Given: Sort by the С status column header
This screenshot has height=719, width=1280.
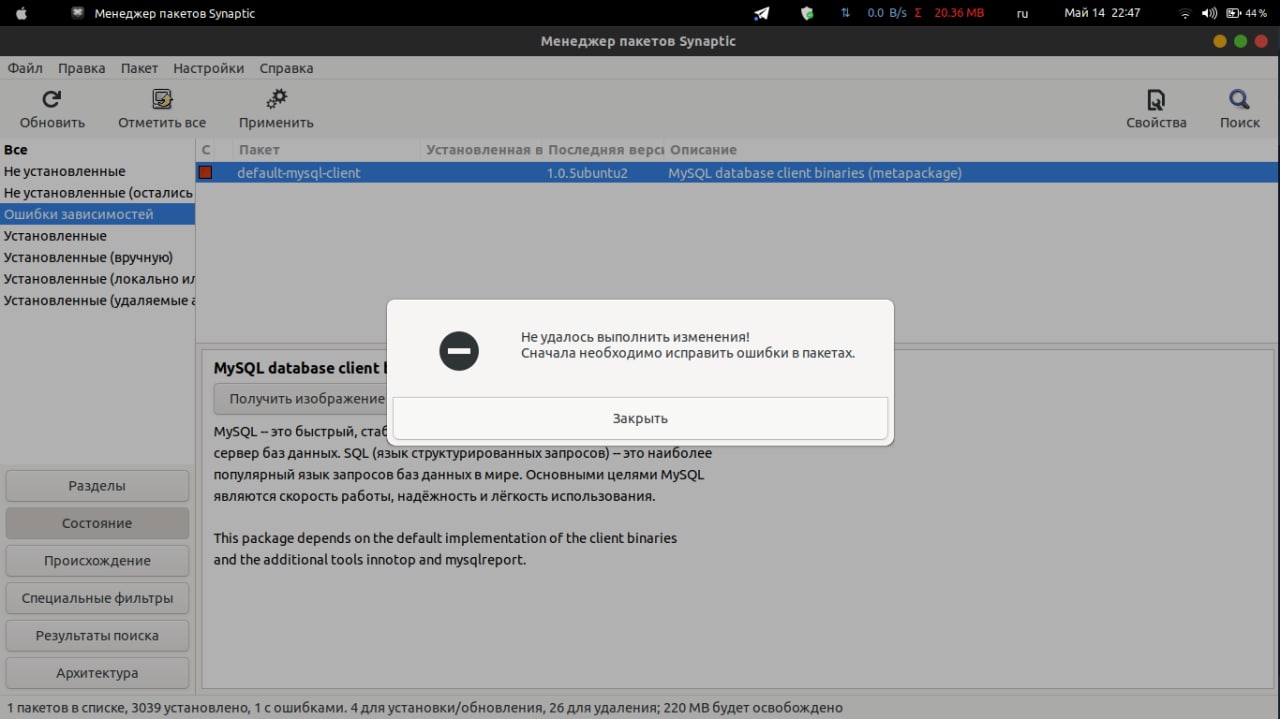Looking at the screenshot, I should point(206,150).
